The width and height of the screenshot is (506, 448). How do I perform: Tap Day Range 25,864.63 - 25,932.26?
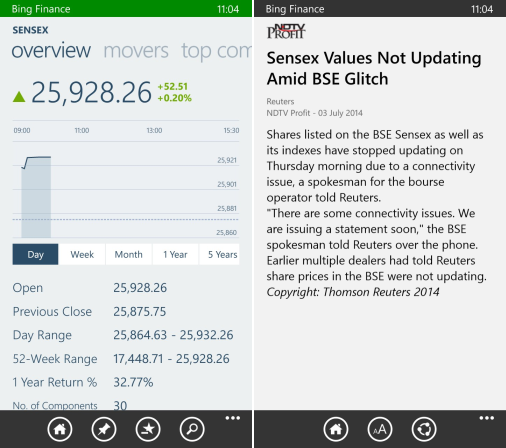[x=173, y=335]
